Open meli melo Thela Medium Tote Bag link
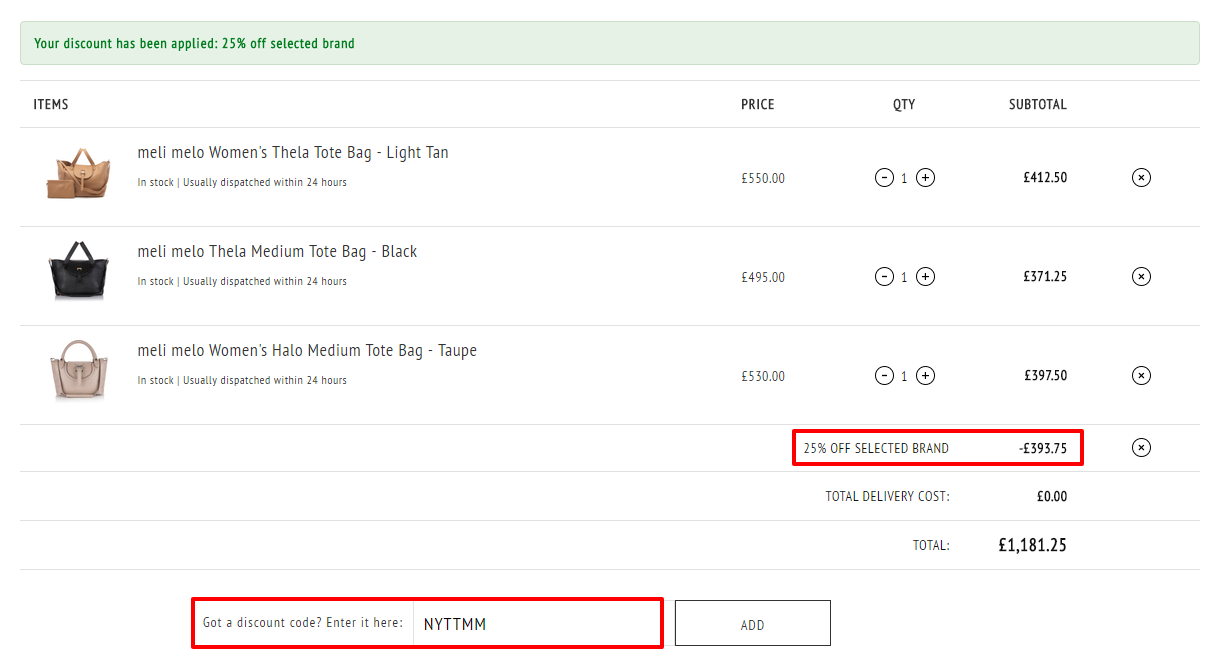 (x=277, y=252)
